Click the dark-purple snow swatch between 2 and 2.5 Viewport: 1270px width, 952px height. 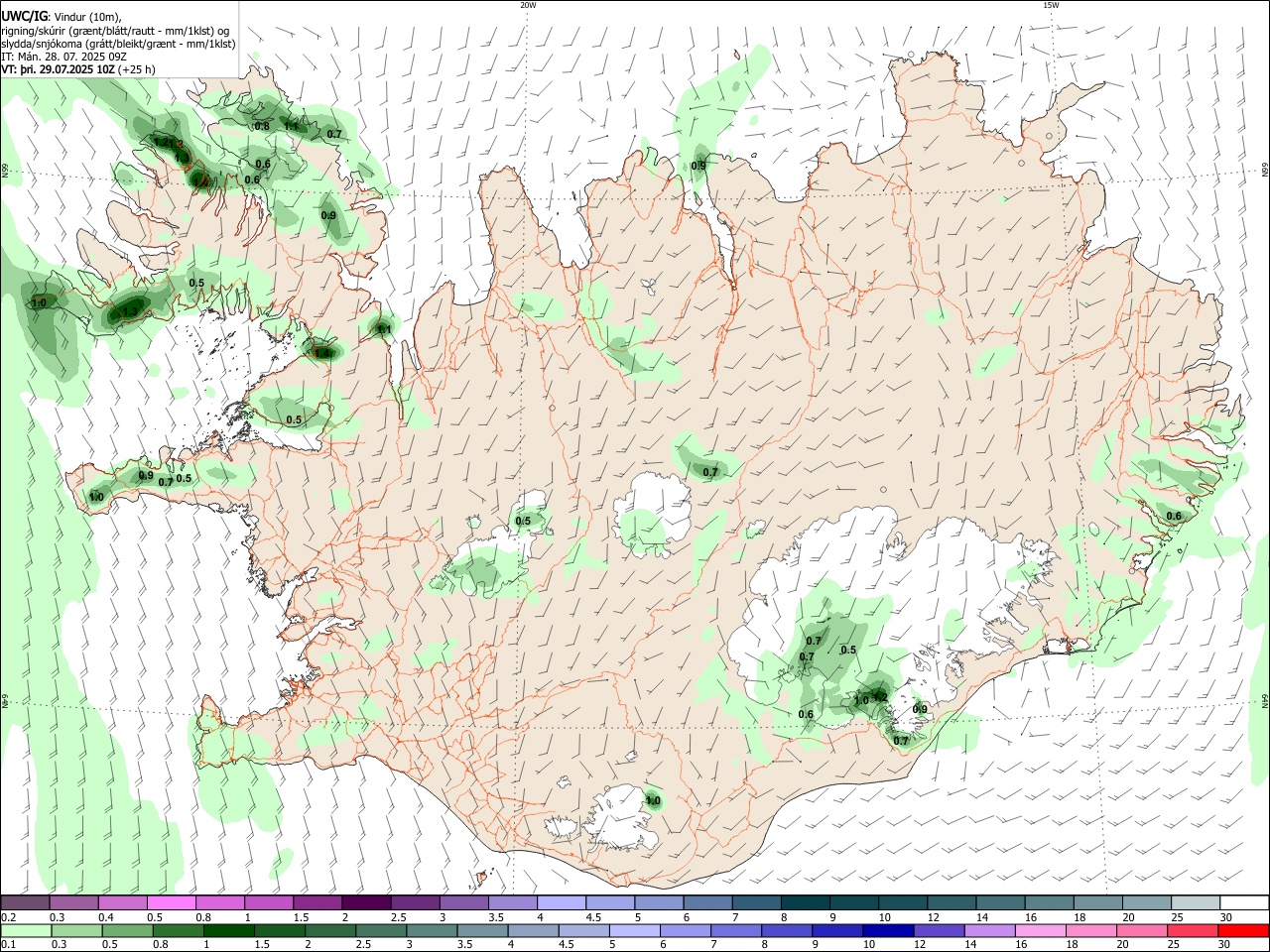tap(366, 903)
